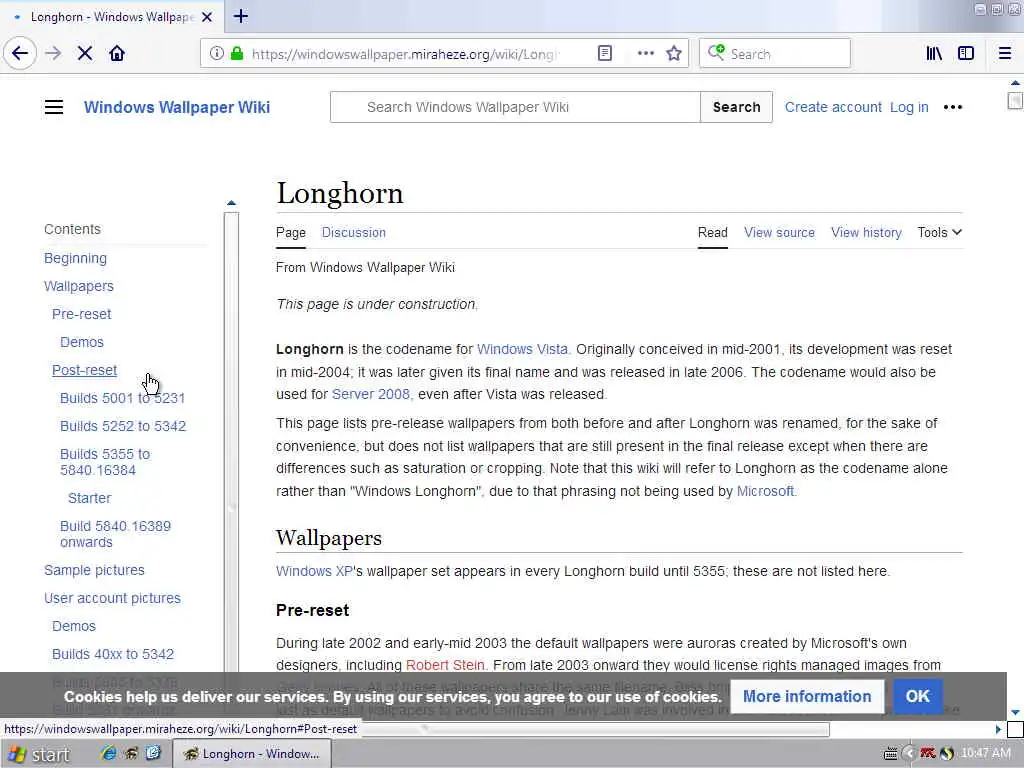Image resolution: width=1024 pixels, height=768 pixels.
Task: Show sidebars icon in browser toolbar
Action: (966, 54)
